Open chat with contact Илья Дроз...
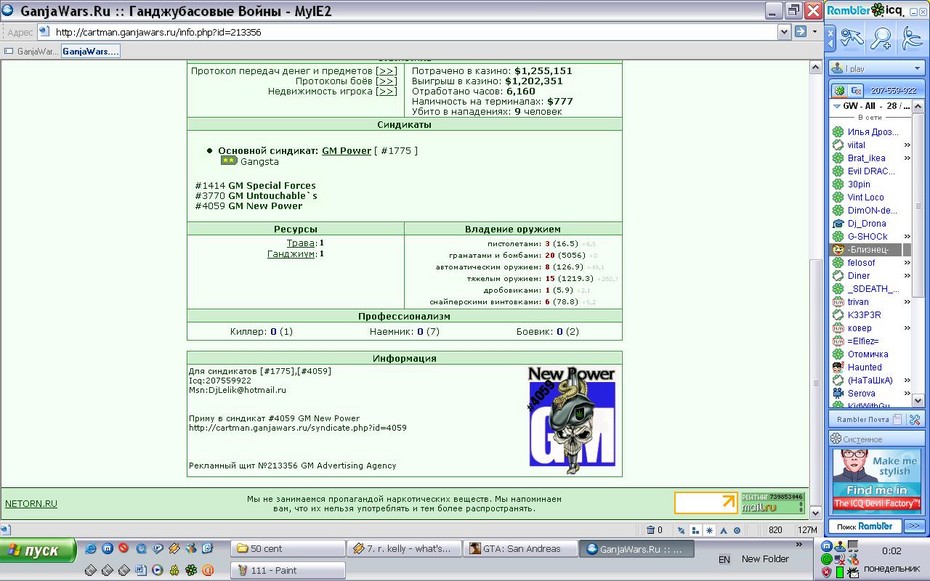Viewport: 930px width, 581px height. click(872, 132)
